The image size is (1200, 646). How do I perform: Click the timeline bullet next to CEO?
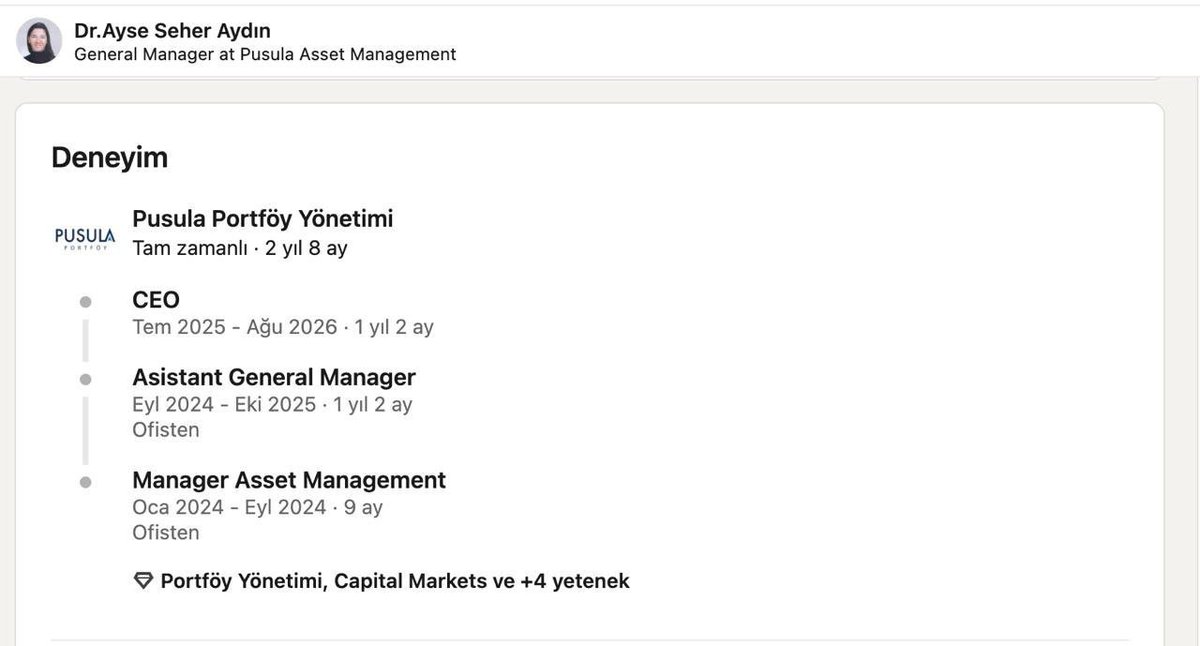[x=86, y=301]
